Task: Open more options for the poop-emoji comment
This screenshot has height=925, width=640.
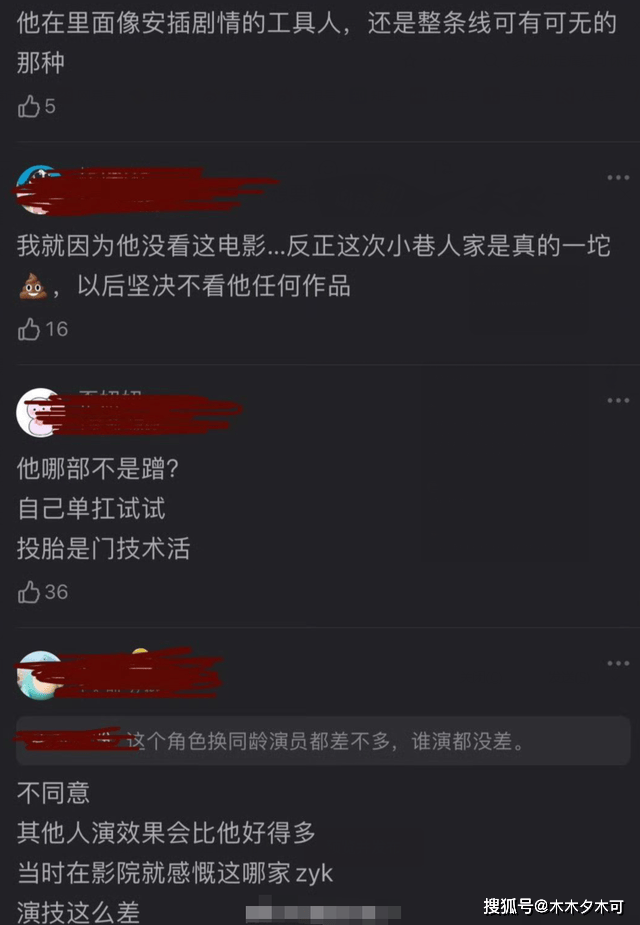Action: pos(618,178)
